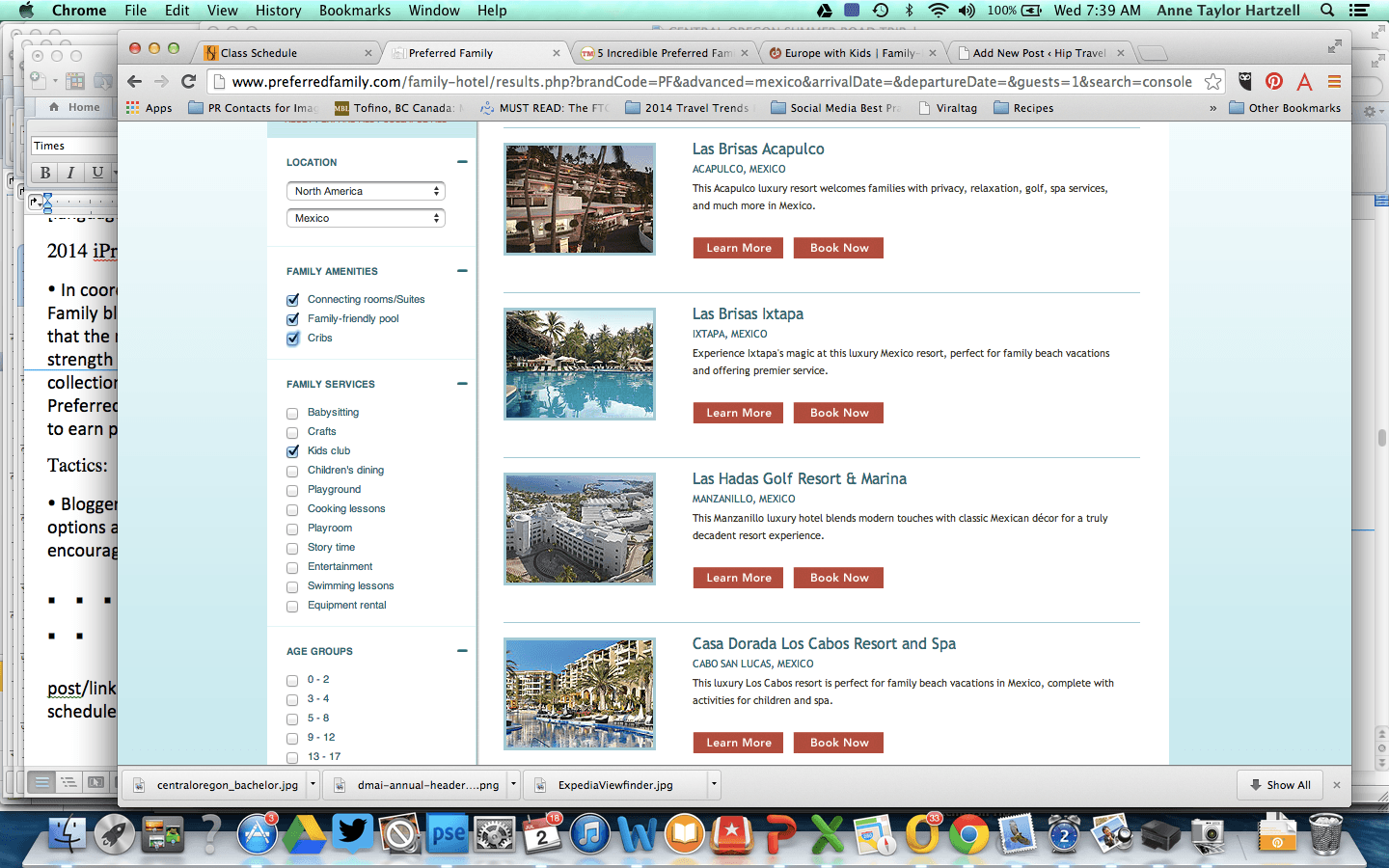Open the volume control in menu bar

click(x=967, y=11)
